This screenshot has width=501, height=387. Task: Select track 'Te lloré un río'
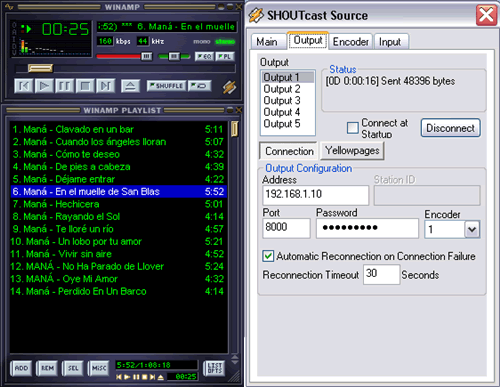(x=118, y=229)
